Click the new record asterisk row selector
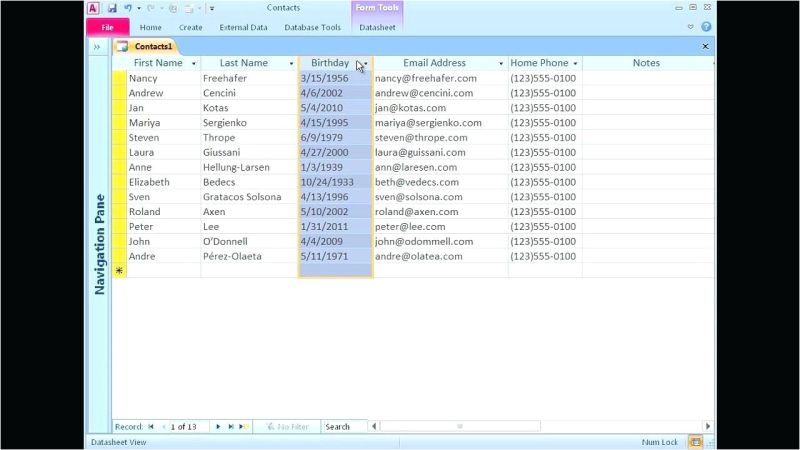 (119, 271)
